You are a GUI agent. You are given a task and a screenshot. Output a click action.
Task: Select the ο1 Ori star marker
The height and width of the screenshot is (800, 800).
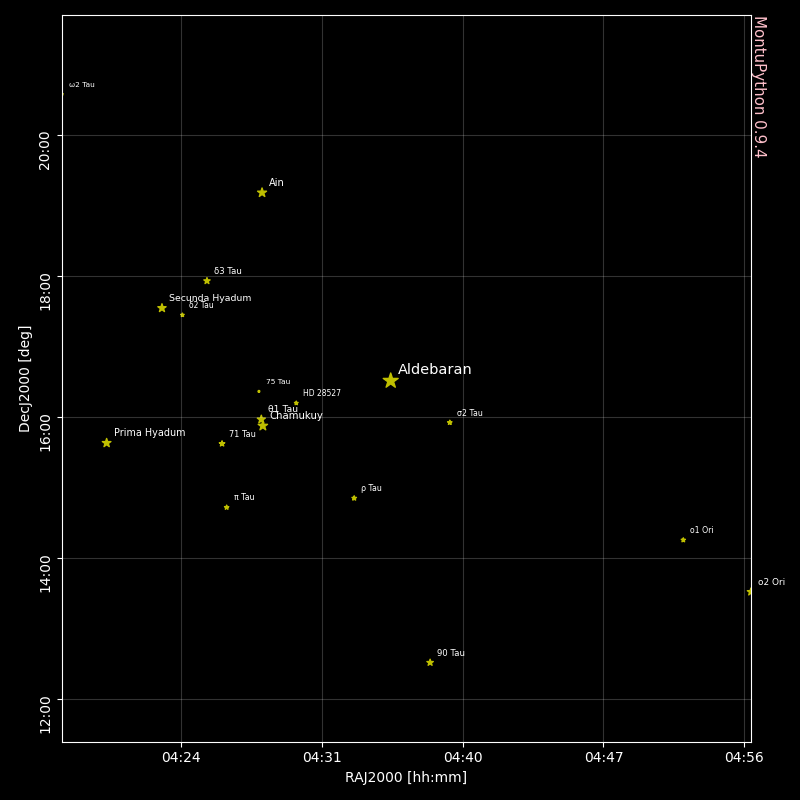point(683,540)
